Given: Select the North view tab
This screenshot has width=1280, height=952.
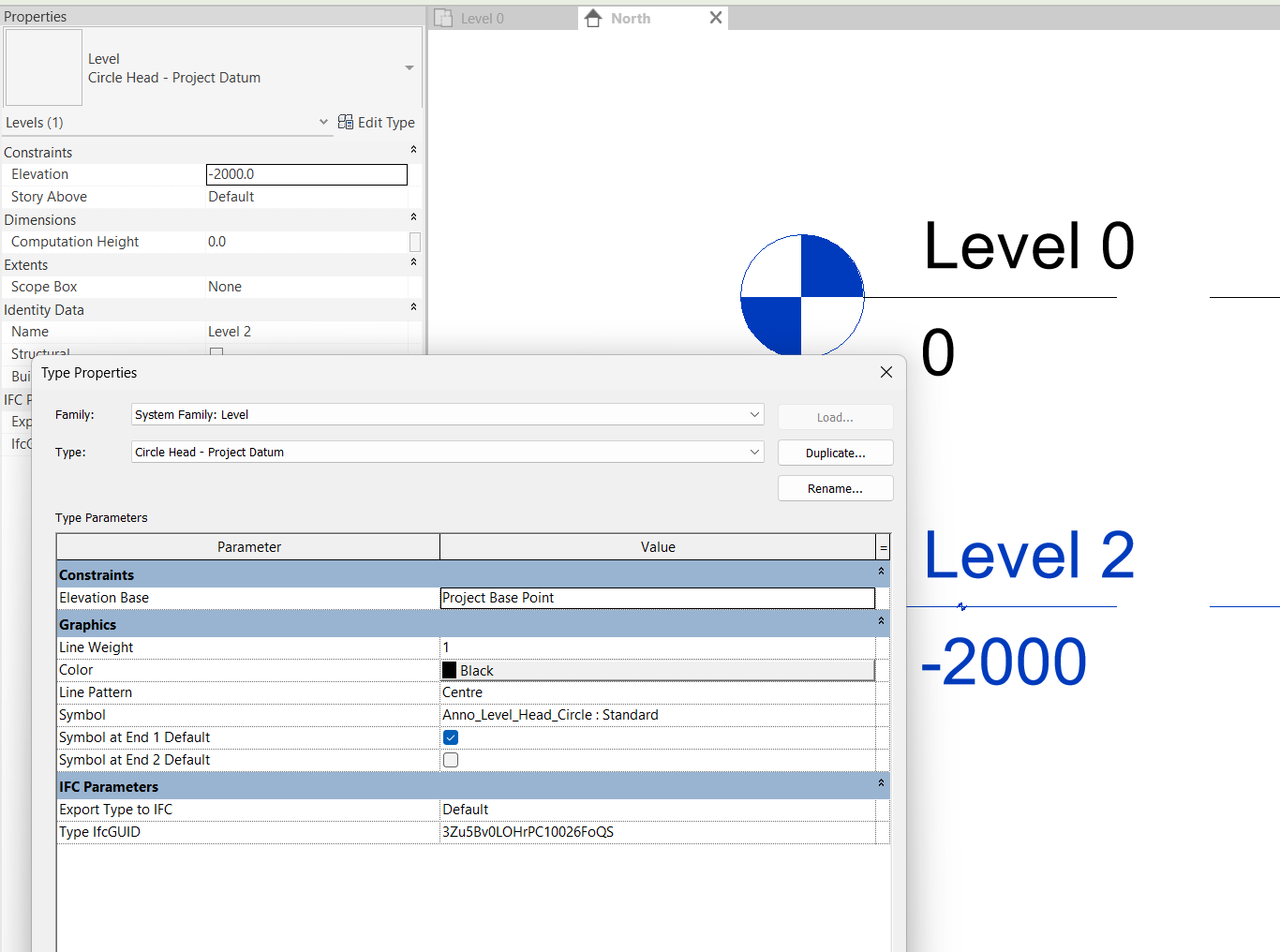Looking at the screenshot, I should click(630, 18).
